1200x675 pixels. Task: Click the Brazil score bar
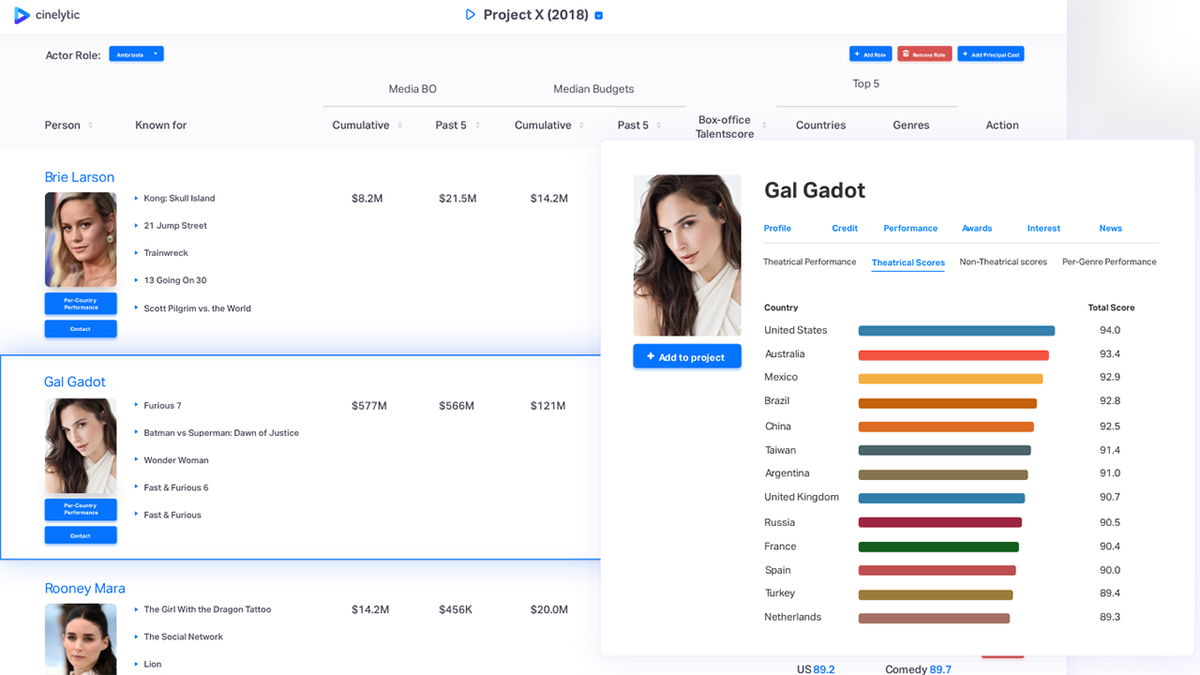point(947,403)
